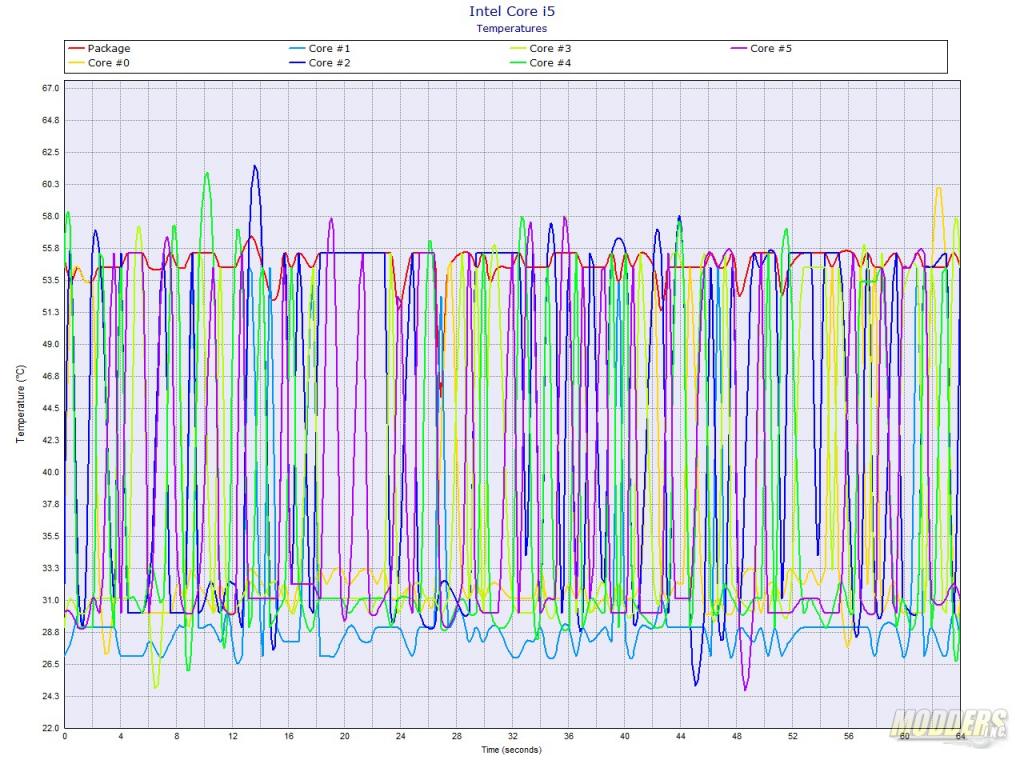
Task: Click the "Temperature (°C)" vertical axis label
Action: (21, 404)
